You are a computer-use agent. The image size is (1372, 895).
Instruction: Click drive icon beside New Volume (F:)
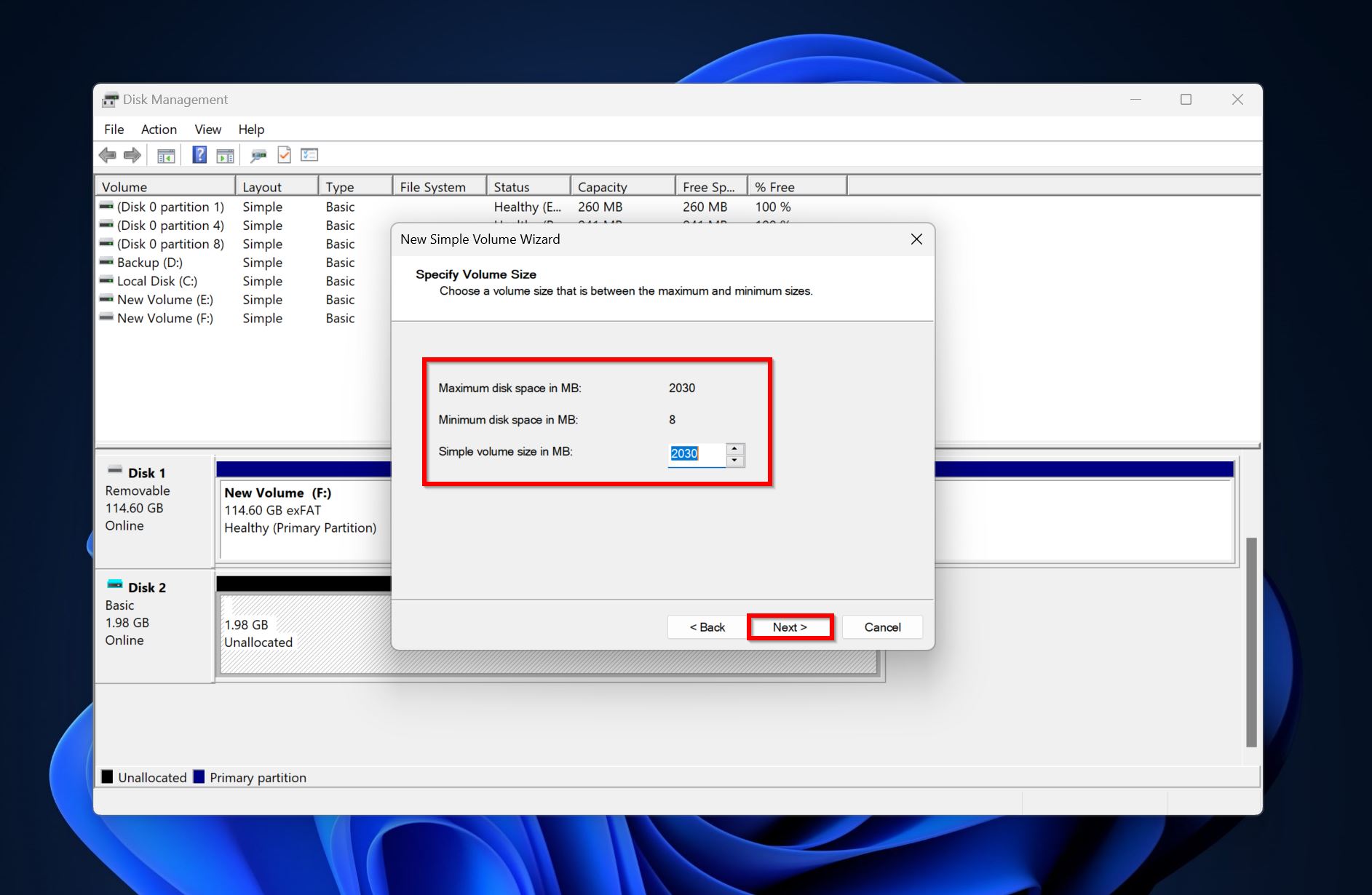pos(106,317)
